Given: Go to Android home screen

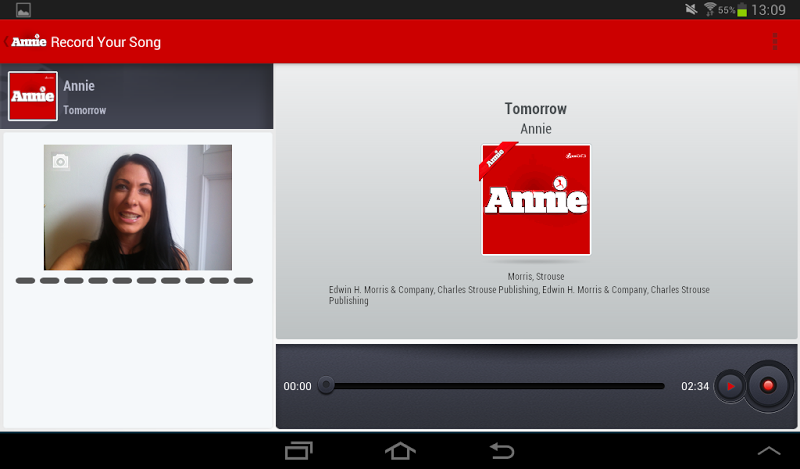Looking at the screenshot, I should [x=400, y=451].
